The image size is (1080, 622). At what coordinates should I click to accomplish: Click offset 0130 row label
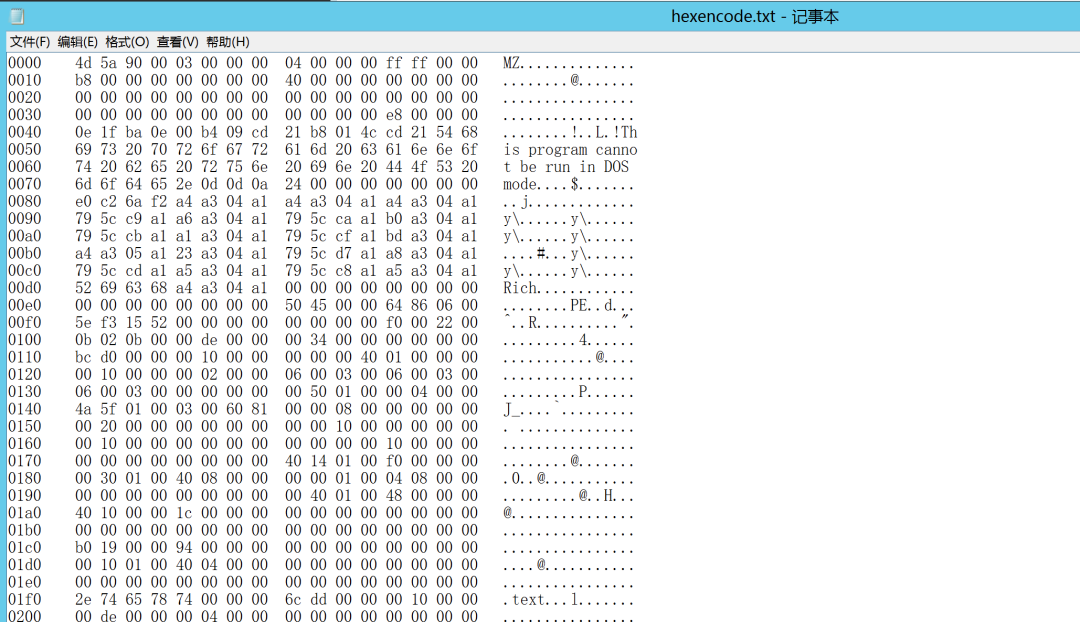click(x=25, y=392)
